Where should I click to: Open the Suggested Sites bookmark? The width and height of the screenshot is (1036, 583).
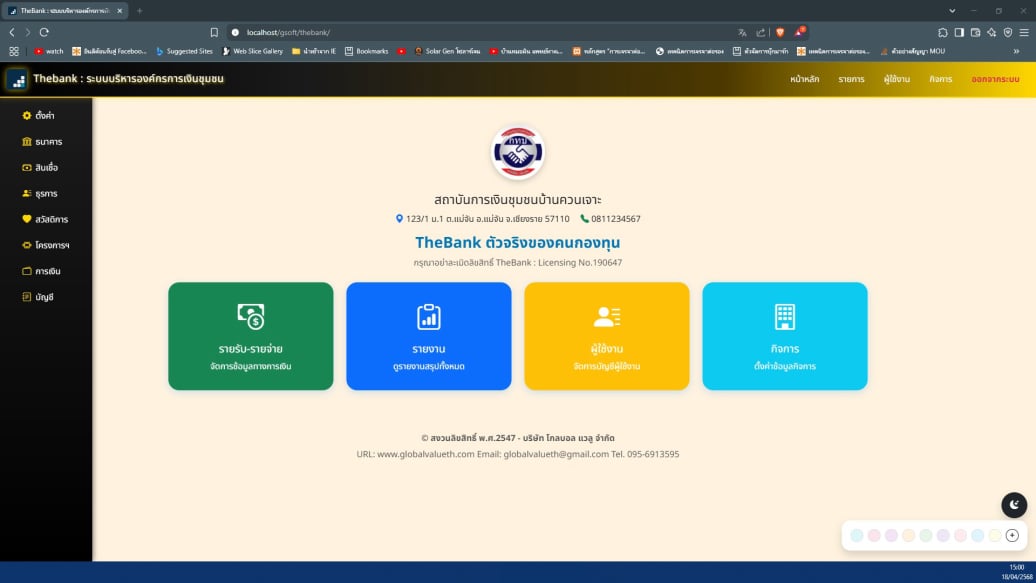184,51
